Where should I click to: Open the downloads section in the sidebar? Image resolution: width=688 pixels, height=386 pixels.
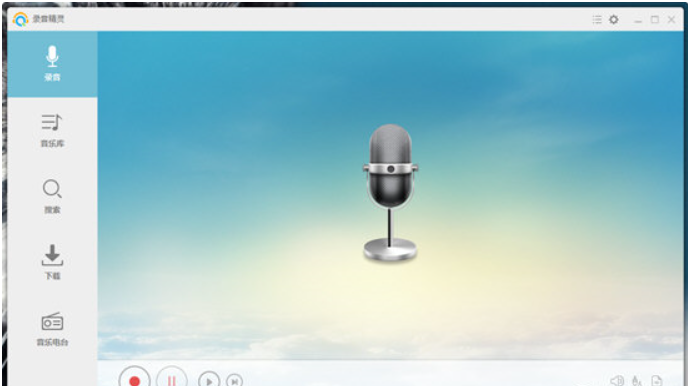[x=52, y=262]
